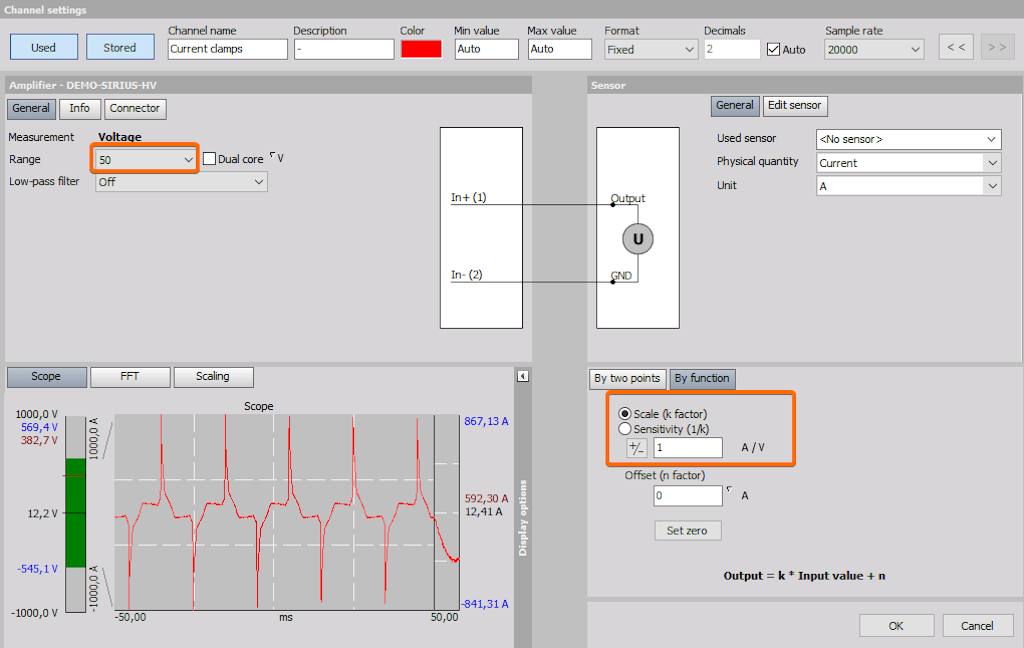Click the 12,2 V reading
Viewport: 1024px width, 648px height.
click(x=42, y=513)
